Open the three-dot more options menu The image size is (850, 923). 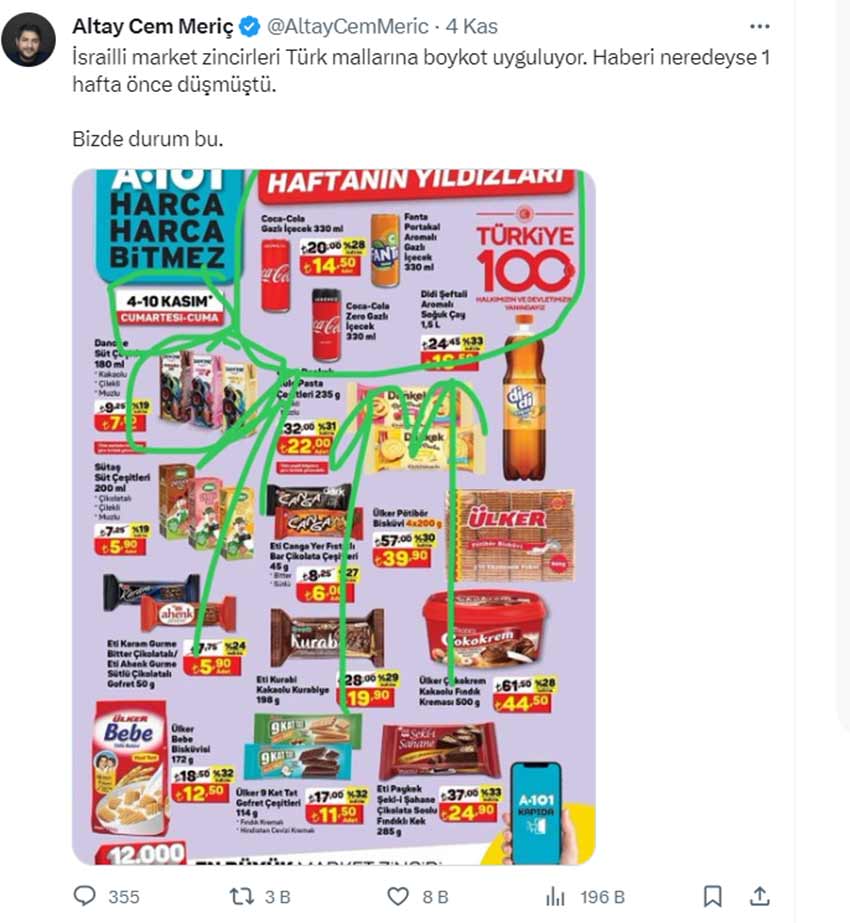tap(759, 26)
